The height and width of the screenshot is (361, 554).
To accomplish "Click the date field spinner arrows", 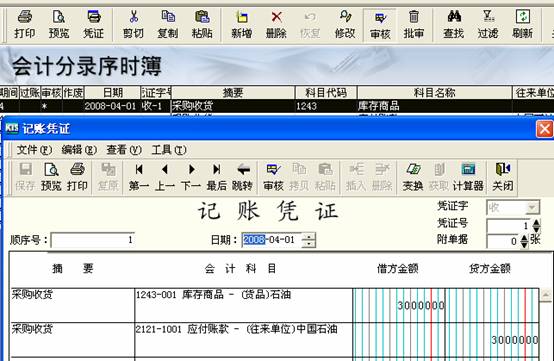I will click(309, 240).
